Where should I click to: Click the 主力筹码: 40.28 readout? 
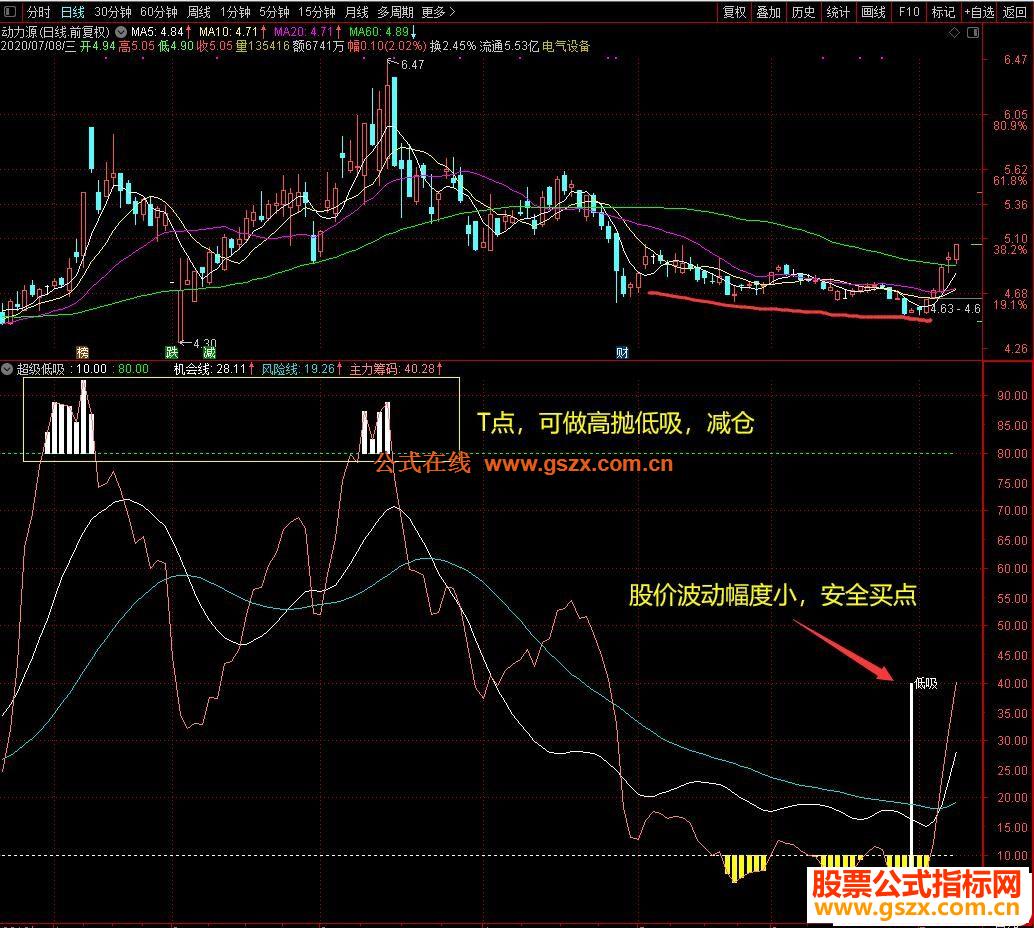point(396,369)
